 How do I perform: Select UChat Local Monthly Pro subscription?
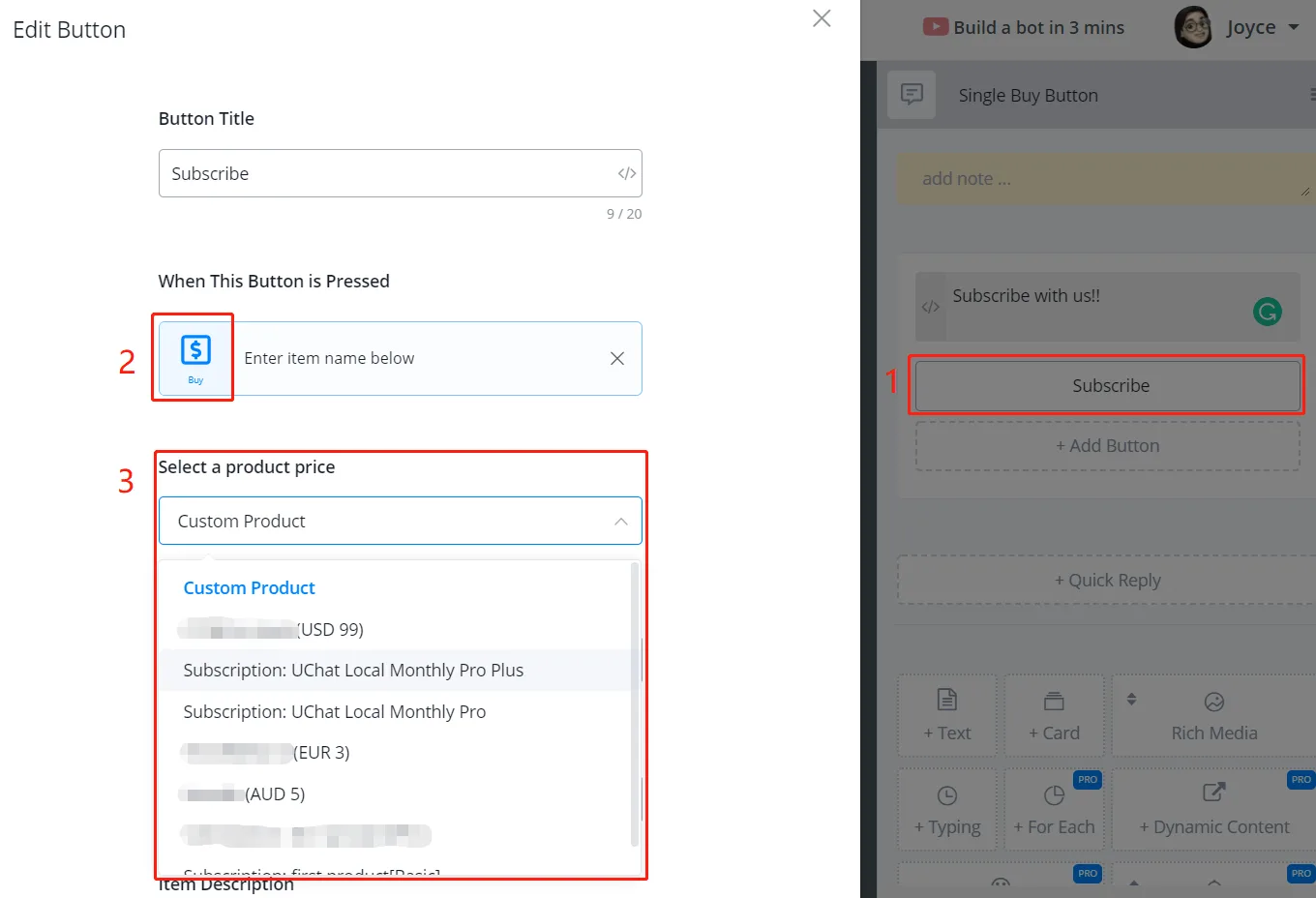click(396, 711)
